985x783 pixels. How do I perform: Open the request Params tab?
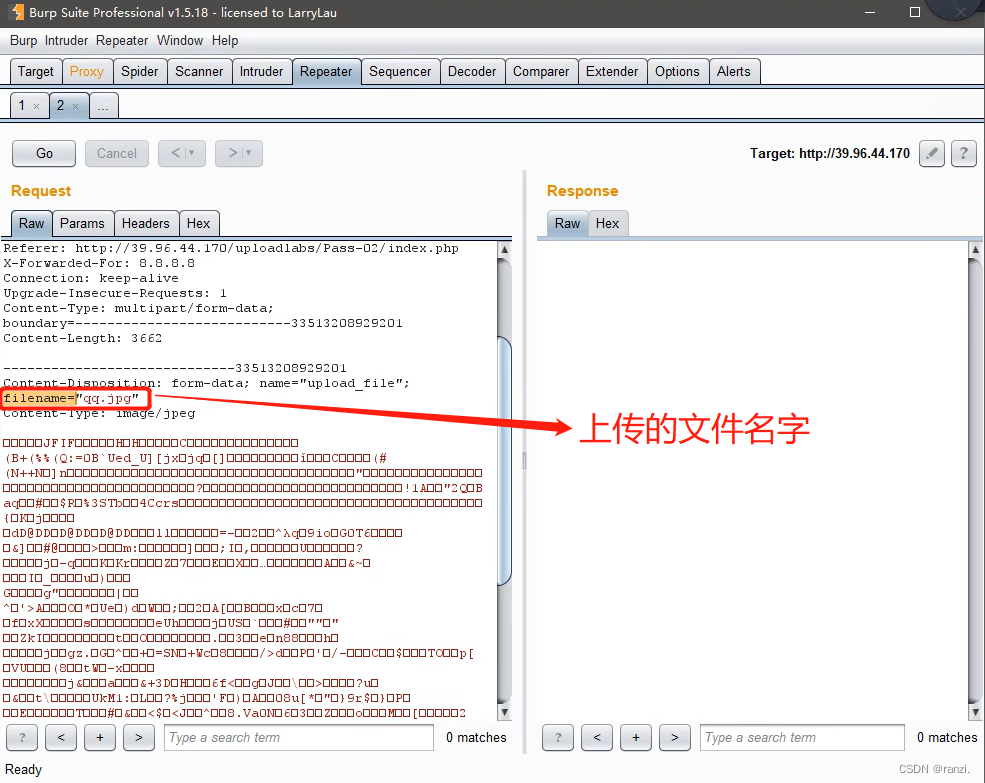coord(82,224)
